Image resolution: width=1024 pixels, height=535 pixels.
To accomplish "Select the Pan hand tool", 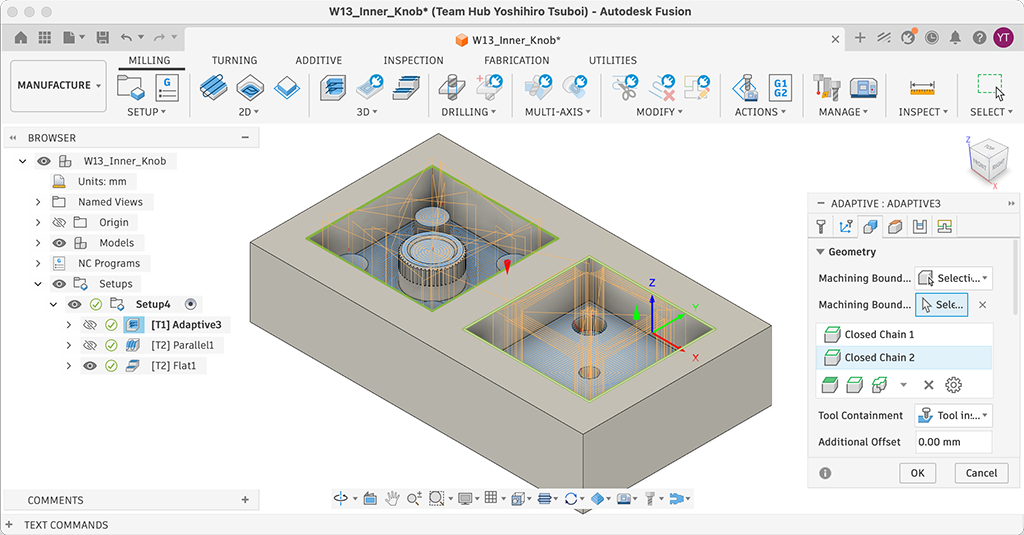I will point(391,499).
